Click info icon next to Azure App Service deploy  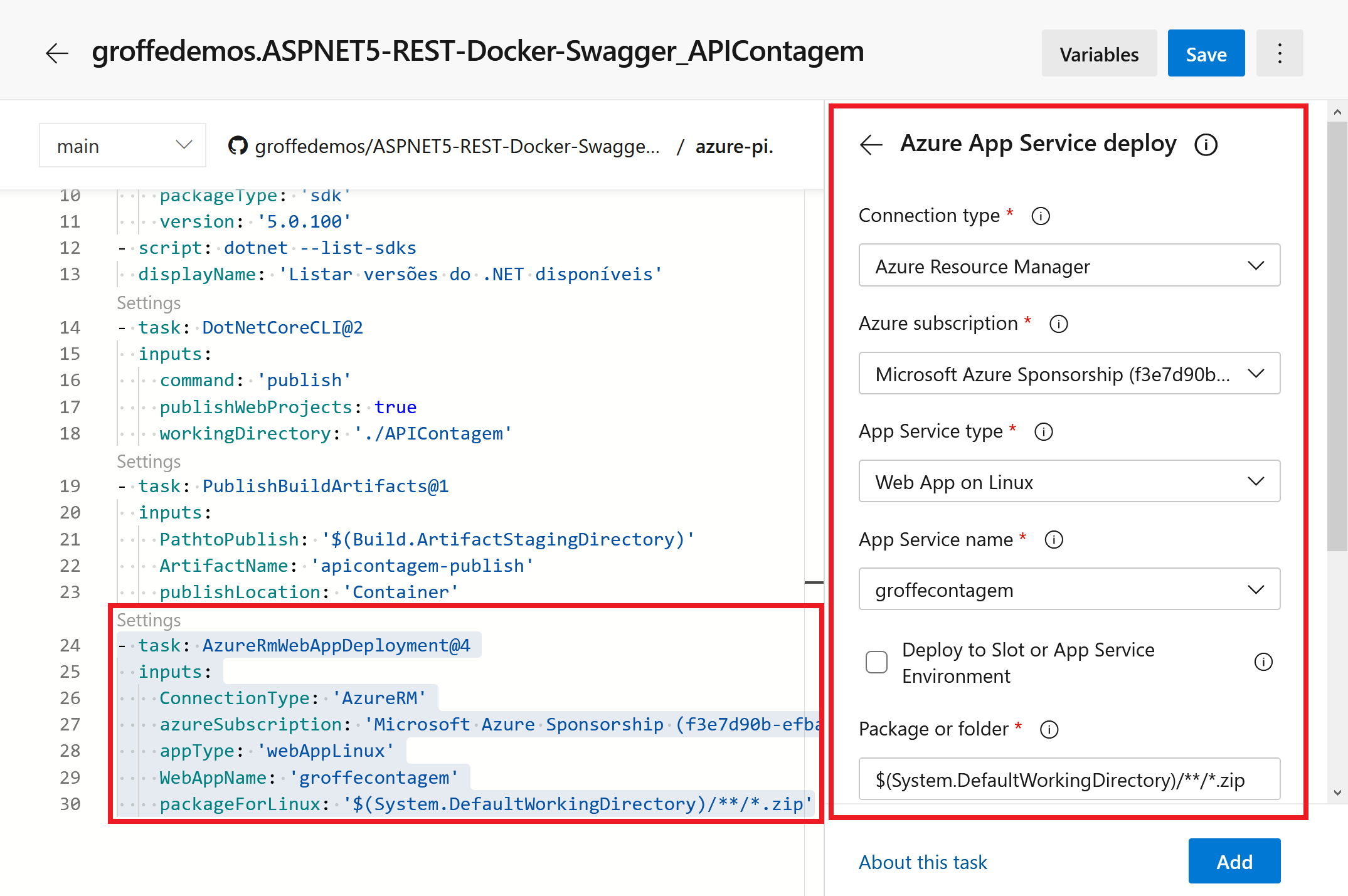1205,144
